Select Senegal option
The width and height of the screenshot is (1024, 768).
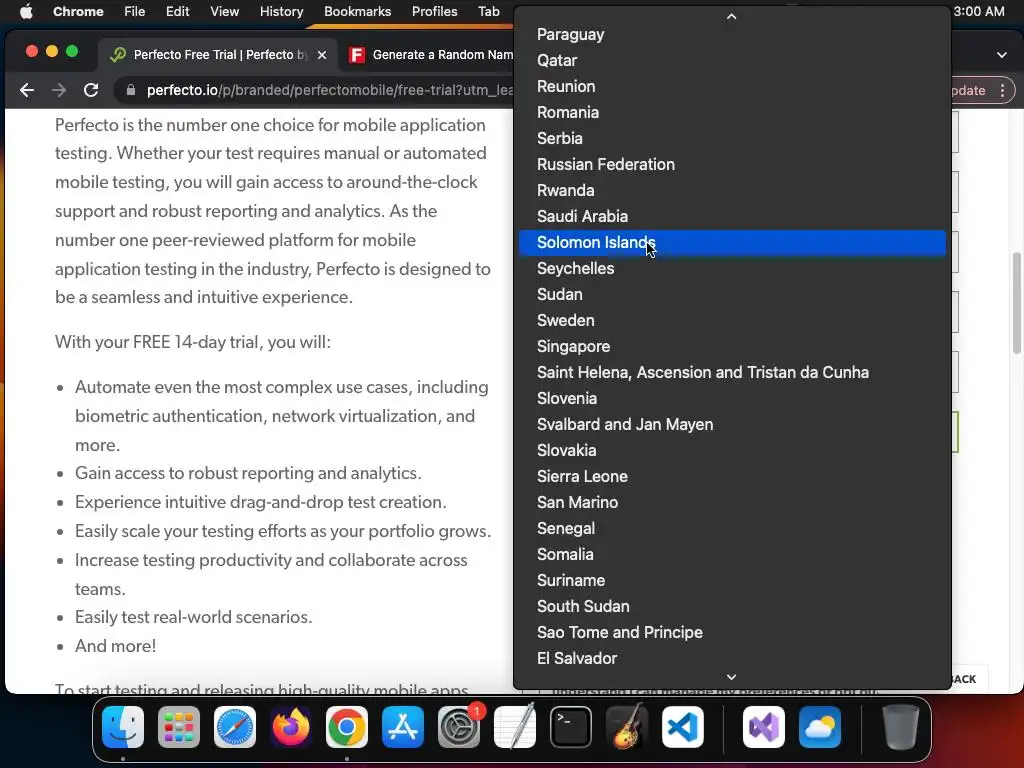click(x=732, y=528)
